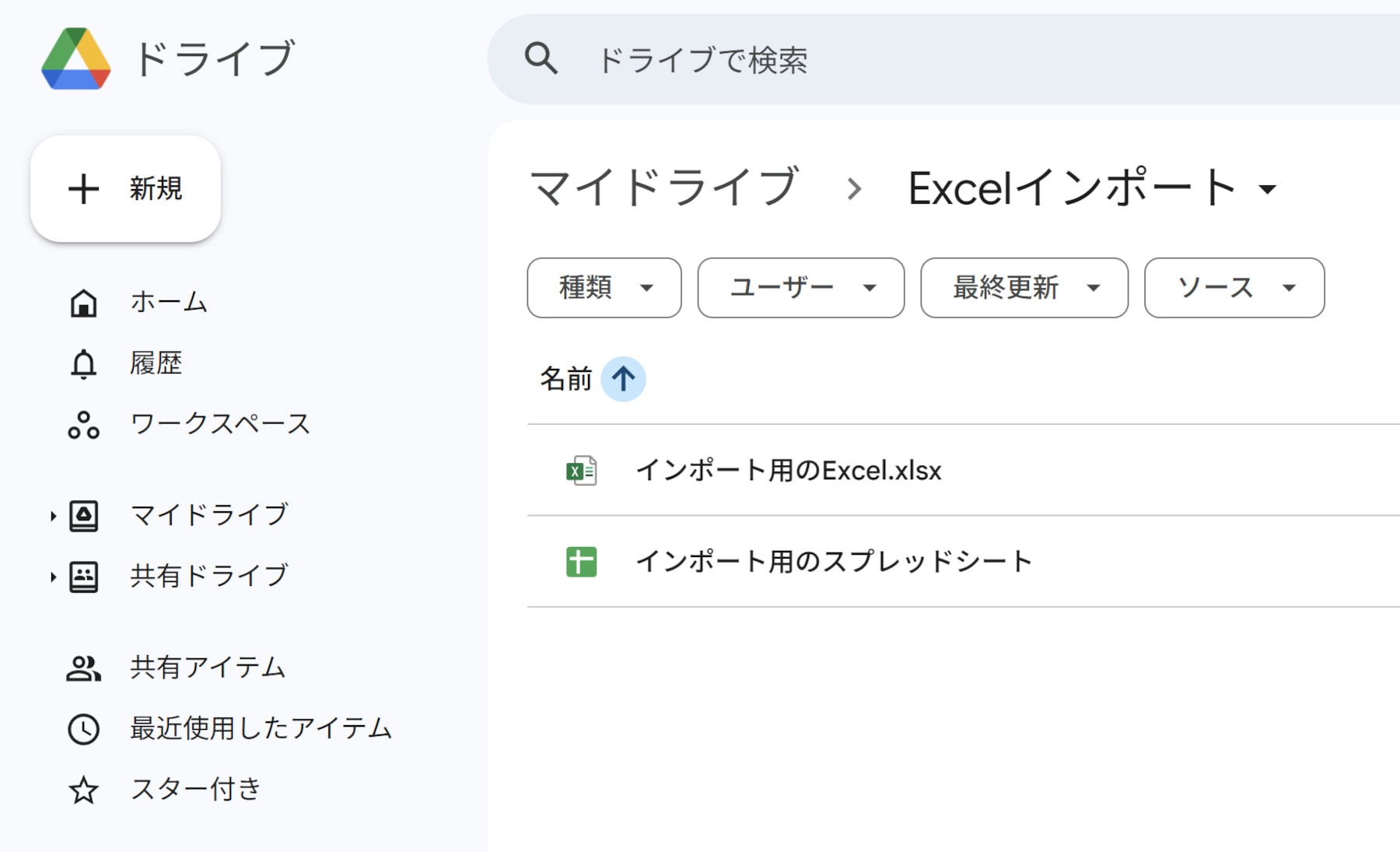Screen dimensions: 1400x852
Task: Click the ドライブで検索 search field
Action: tap(933, 60)
